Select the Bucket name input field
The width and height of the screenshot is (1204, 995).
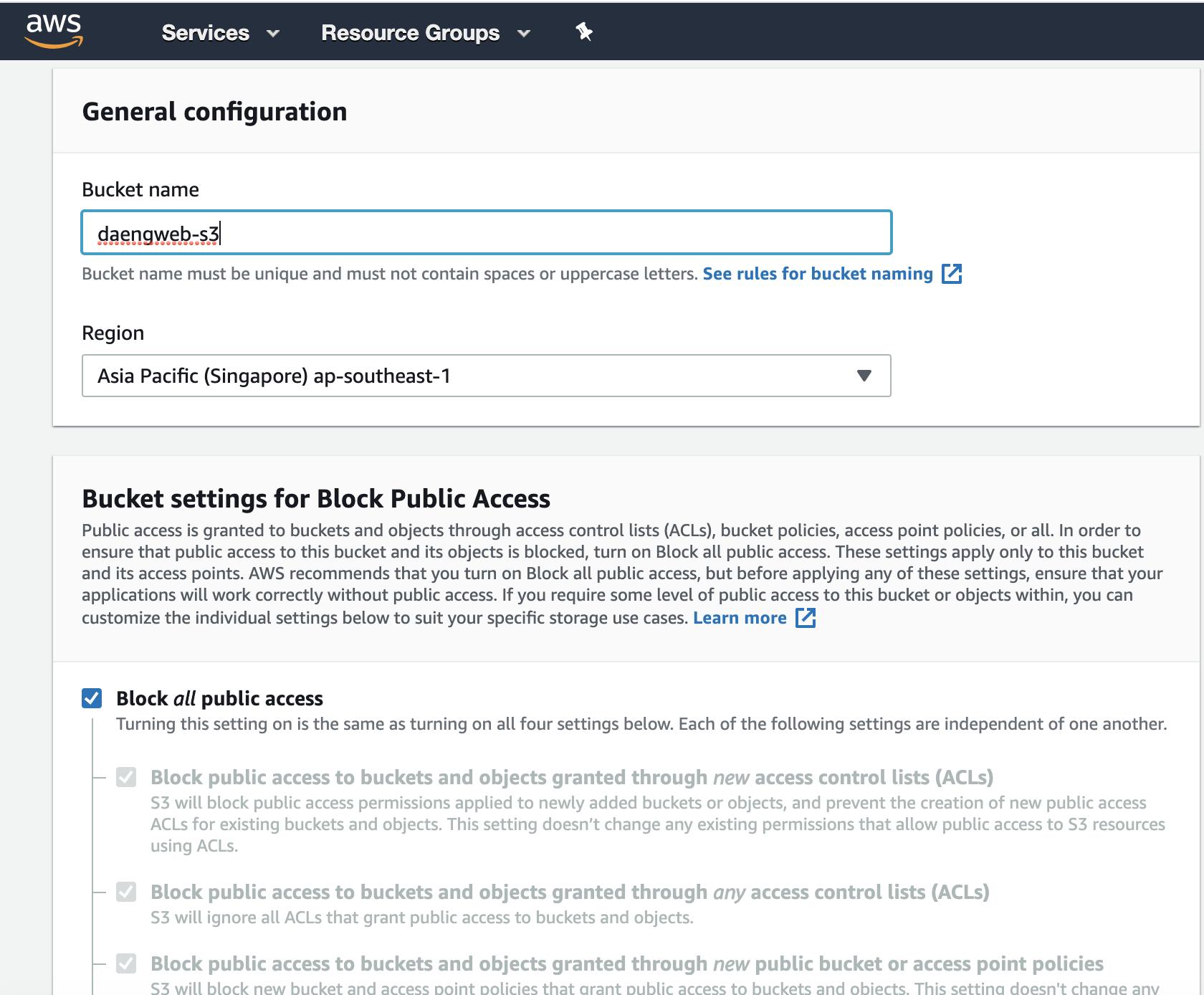487,232
